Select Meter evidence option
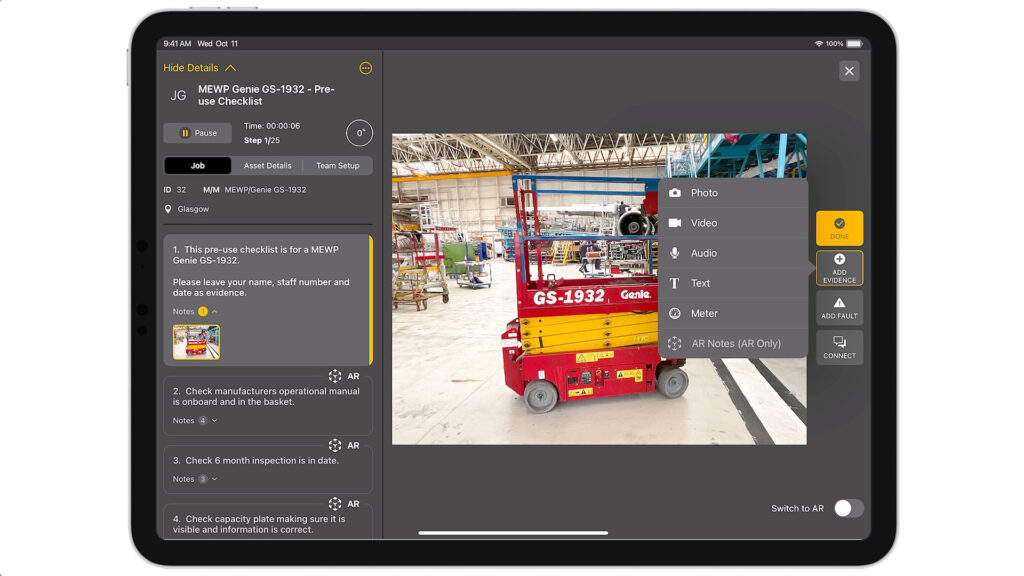 (733, 313)
